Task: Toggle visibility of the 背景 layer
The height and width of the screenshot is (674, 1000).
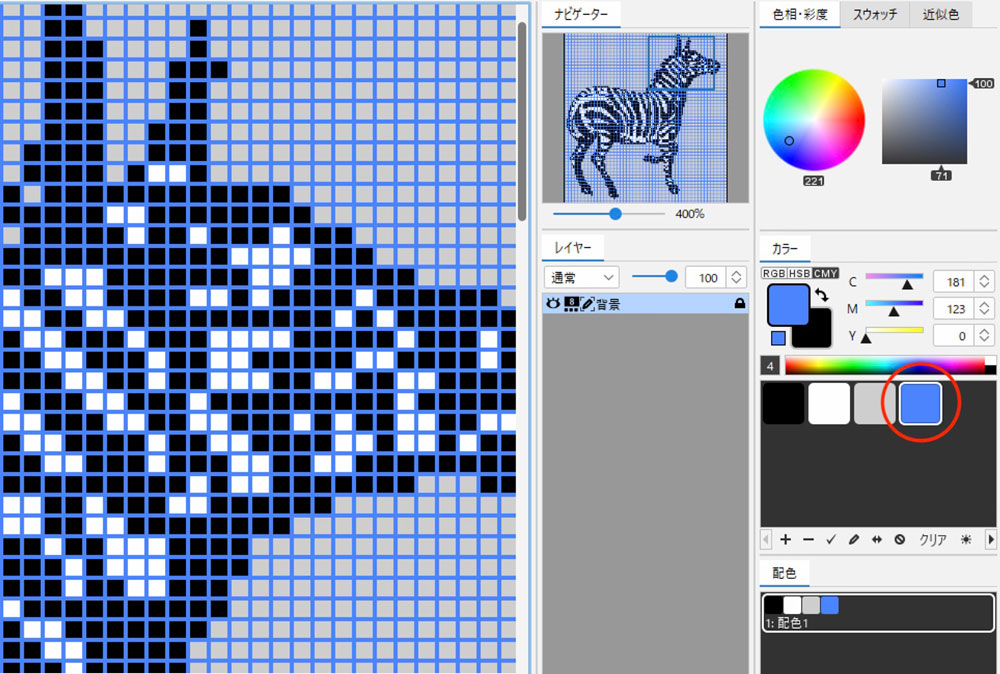Action: point(552,304)
